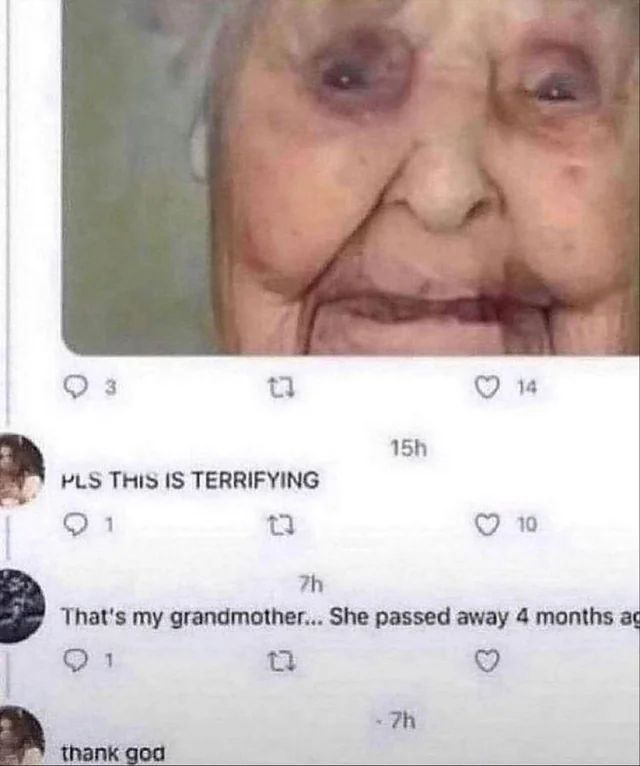640x766 pixels.
Task: Open the 7h timestamp above the grandmother comment
Action: [311, 584]
